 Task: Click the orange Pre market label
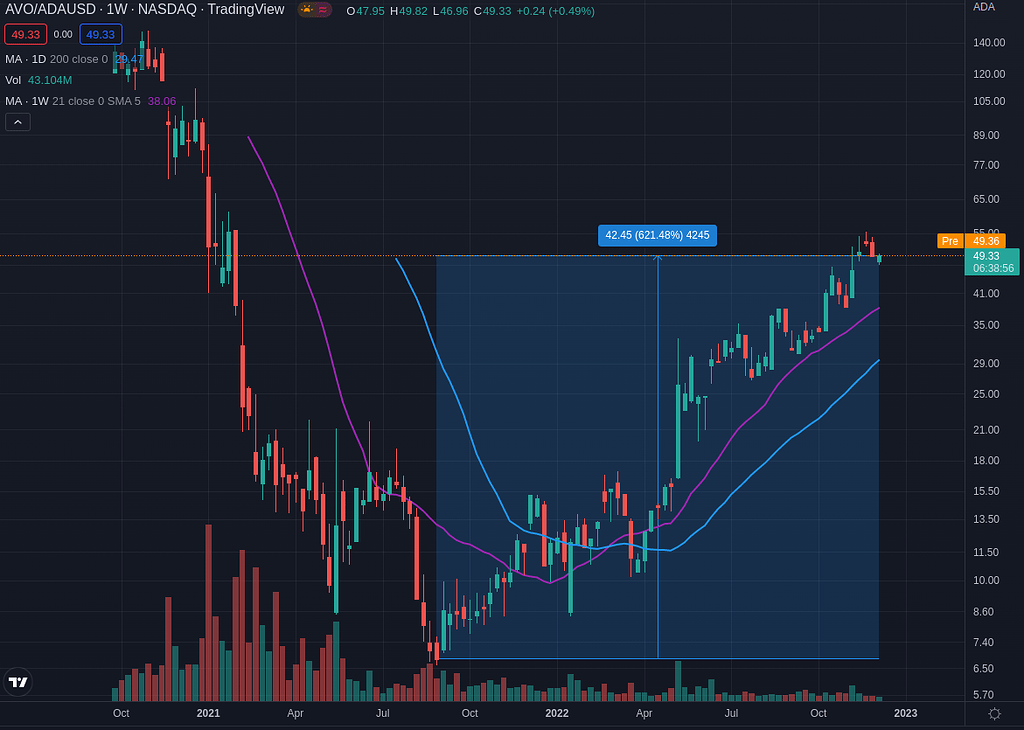(949, 241)
